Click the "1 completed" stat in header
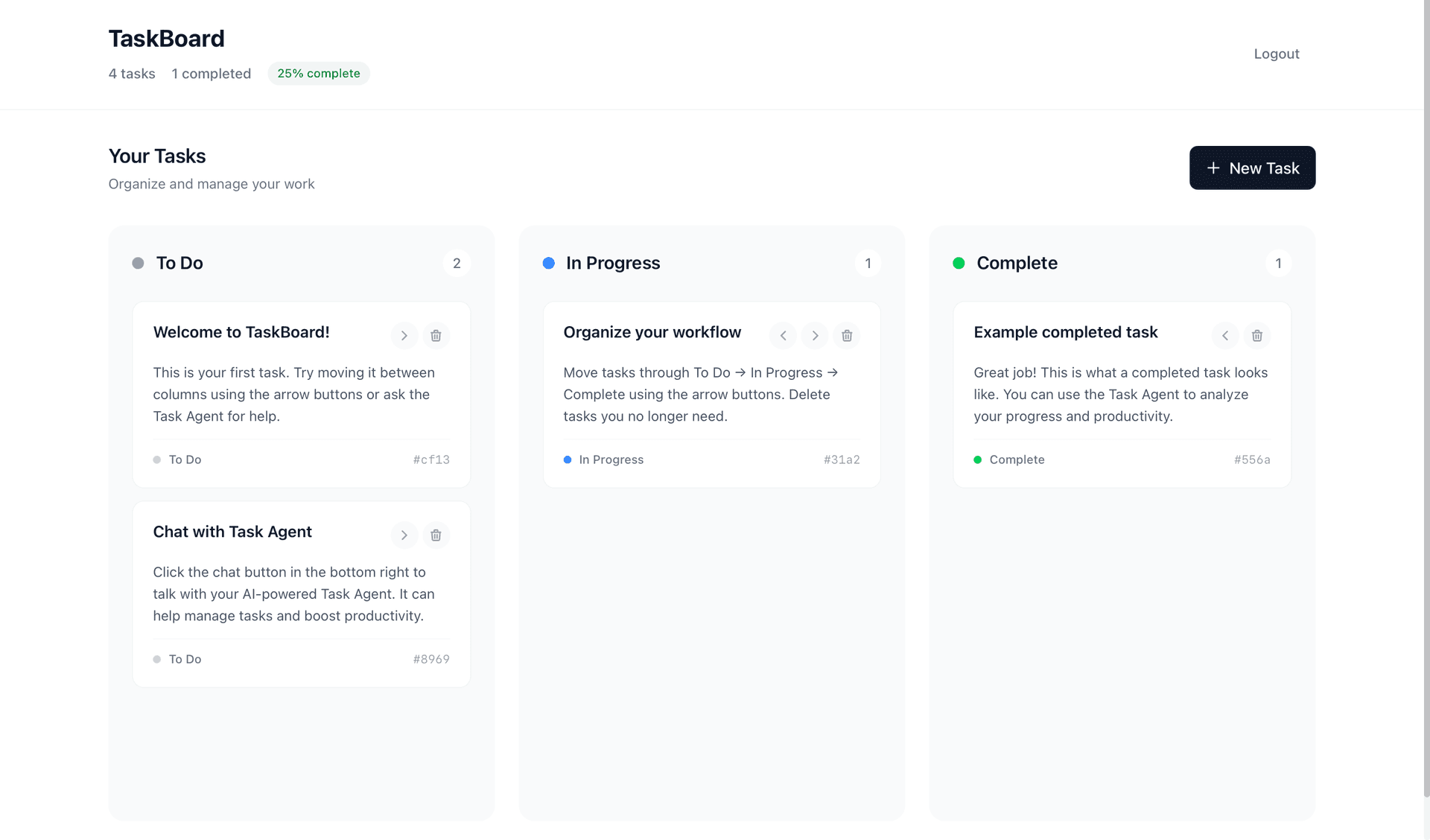The width and height of the screenshot is (1430, 840). click(x=211, y=74)
